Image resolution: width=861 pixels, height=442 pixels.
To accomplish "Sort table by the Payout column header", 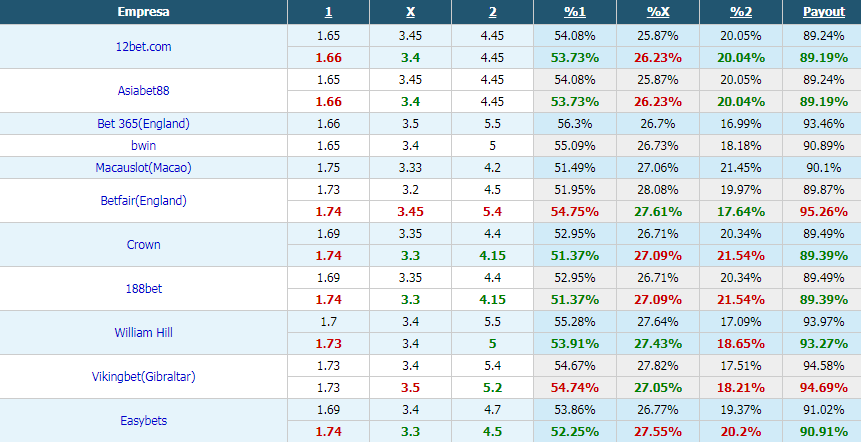I will [x=824, y=12].
